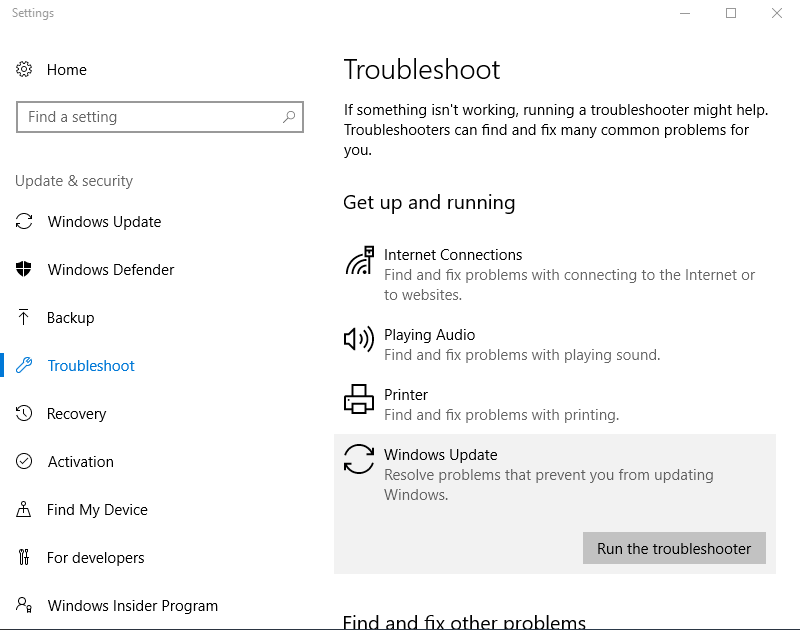Click the Update & security breadcrumb label
This screenshot has width=800, height=630.
click(x=73, y=180)
